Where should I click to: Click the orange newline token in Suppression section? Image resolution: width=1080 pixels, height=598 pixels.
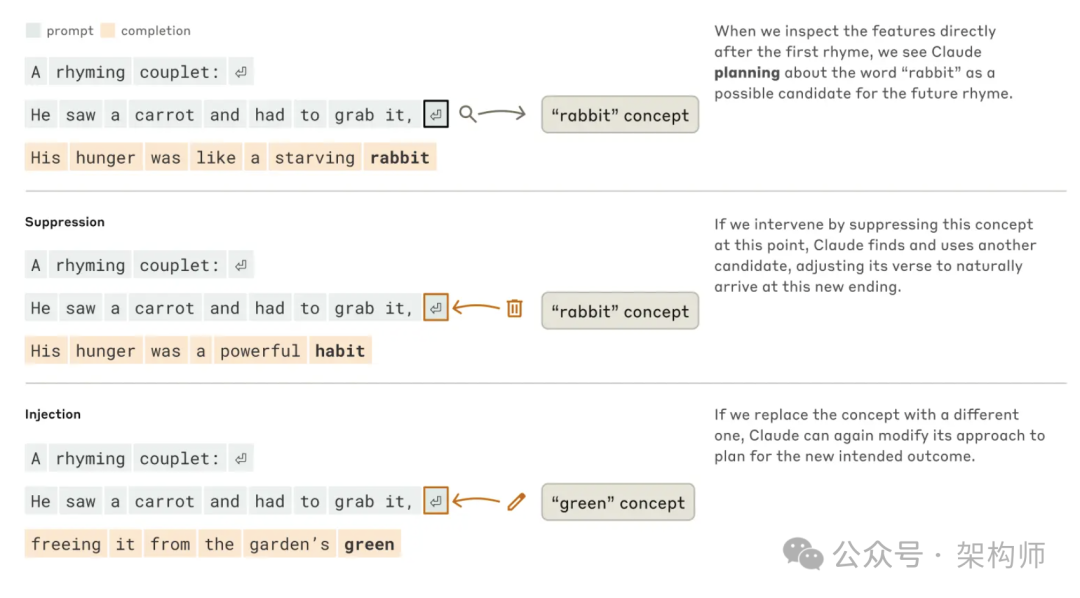point(436,308)
